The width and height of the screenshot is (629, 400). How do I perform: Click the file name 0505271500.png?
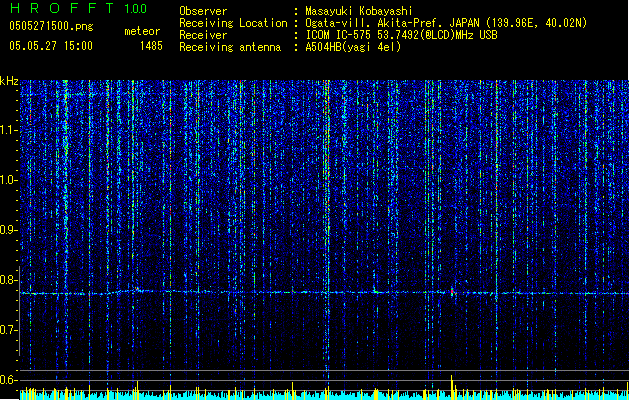[x=51, y=26]
